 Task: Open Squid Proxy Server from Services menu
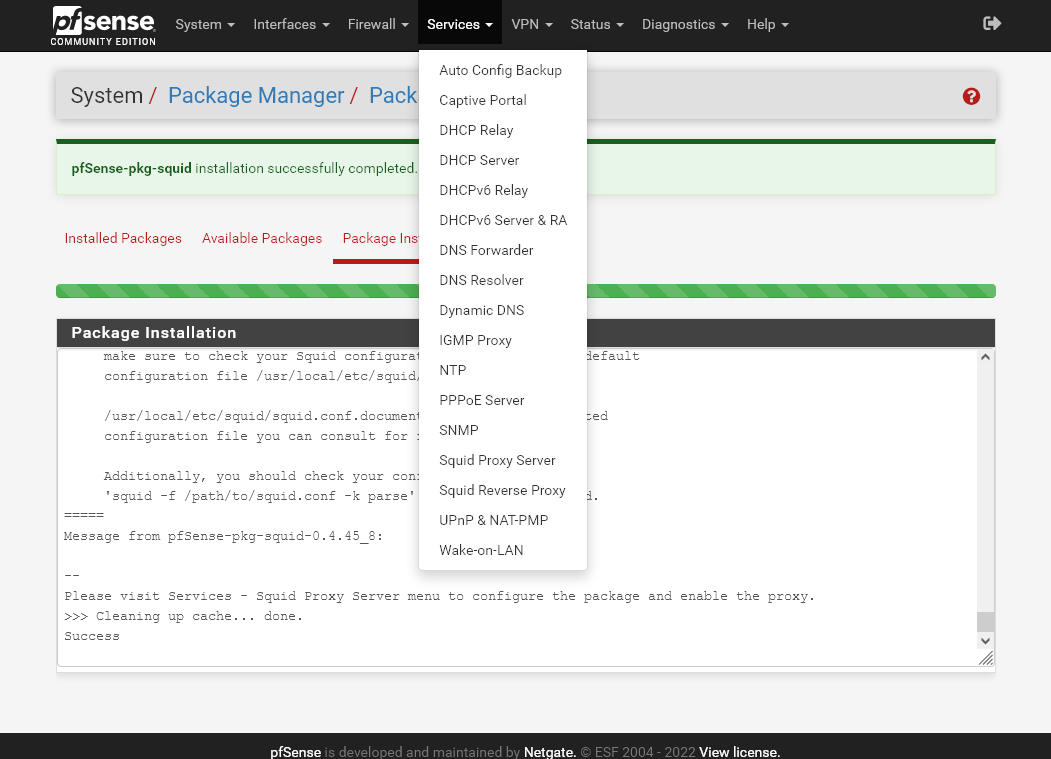(x=497, y=460)
